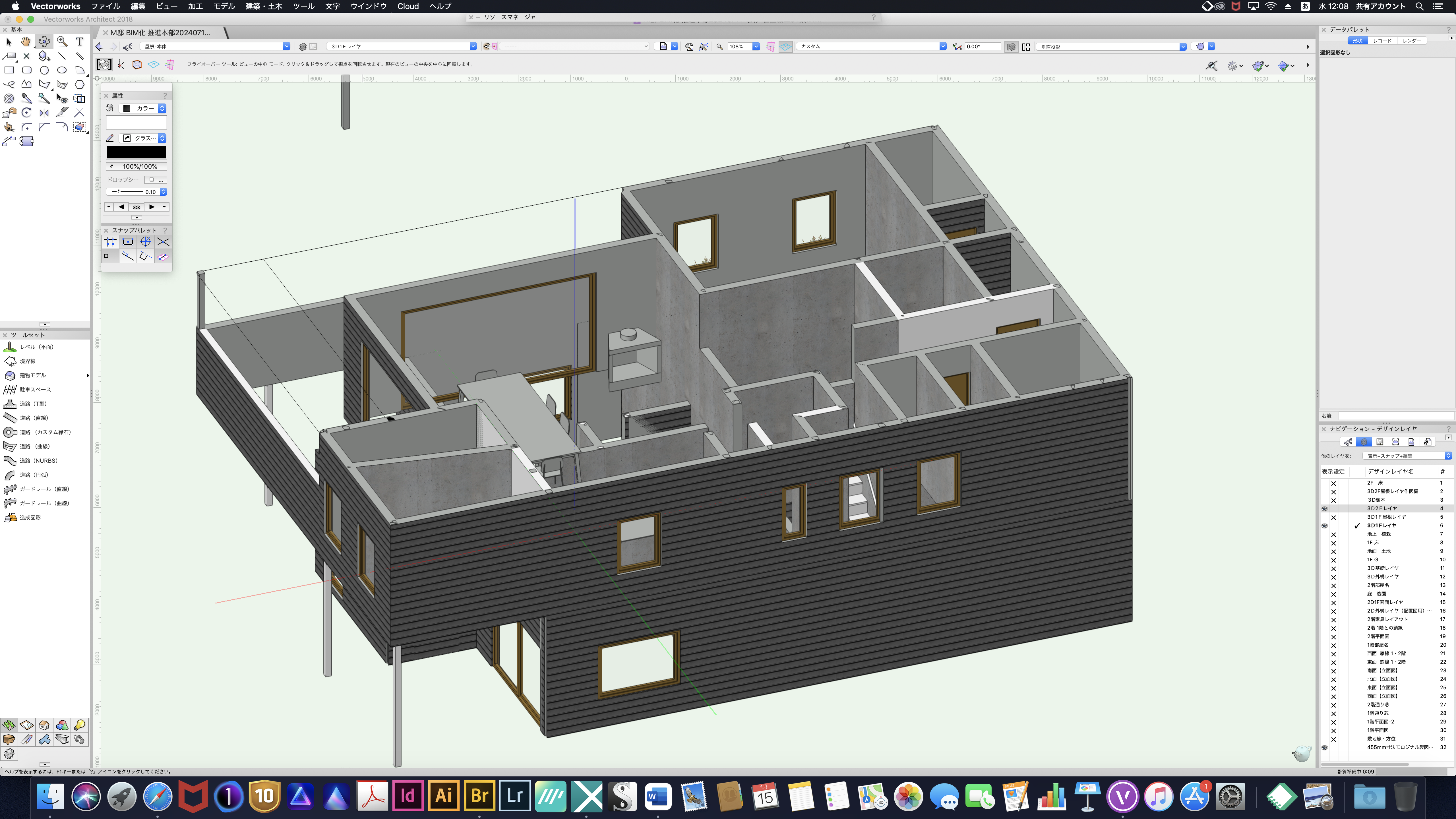Open 建物モデル in tool sets

pyautogui.click(x=33, y=375)
